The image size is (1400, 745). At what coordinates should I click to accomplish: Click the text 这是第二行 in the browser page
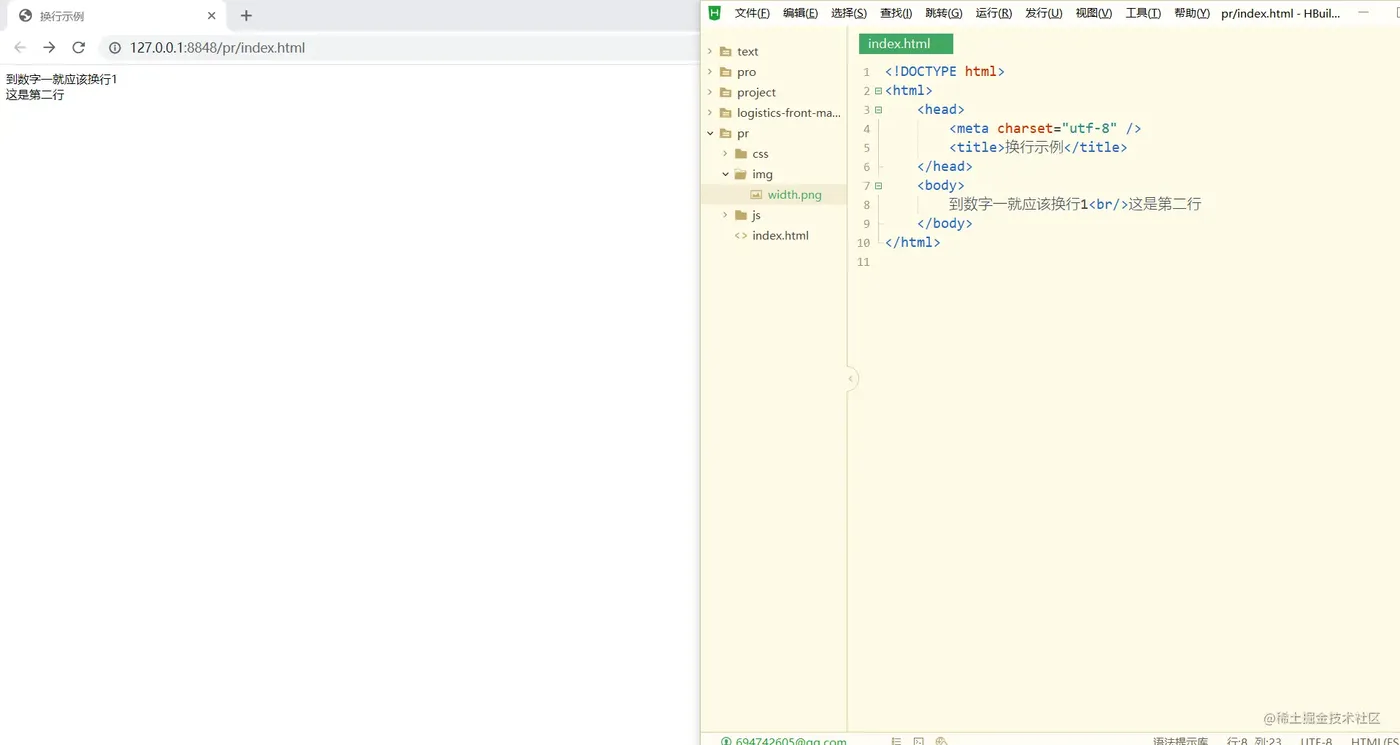(35, 95)
